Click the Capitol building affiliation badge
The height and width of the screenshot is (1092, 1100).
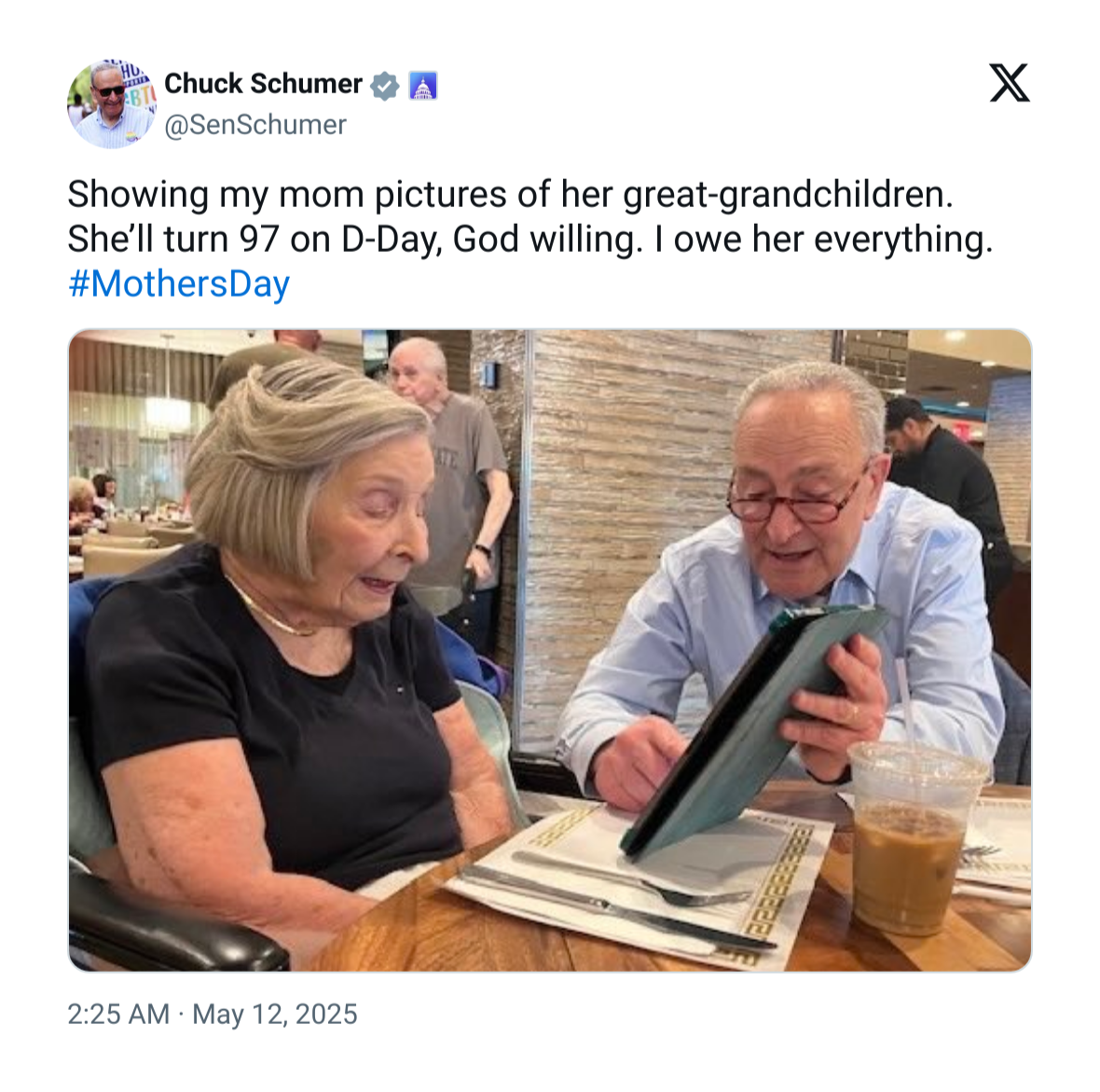[423, 86]
